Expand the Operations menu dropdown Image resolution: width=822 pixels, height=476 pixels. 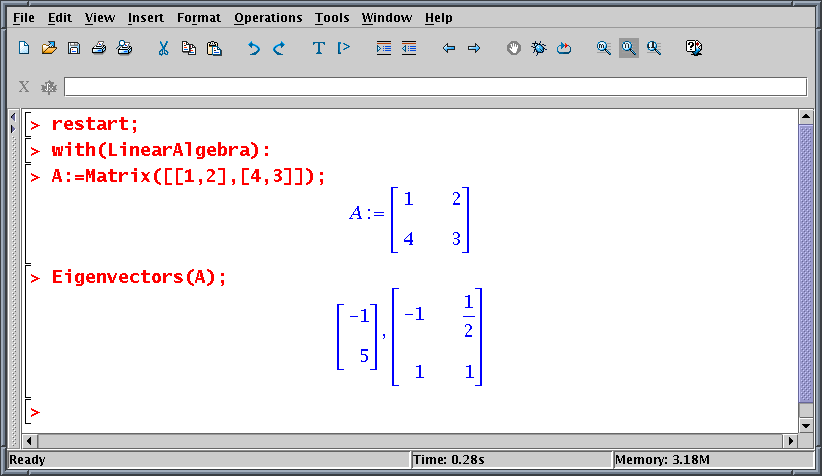[x=268, y=18]
